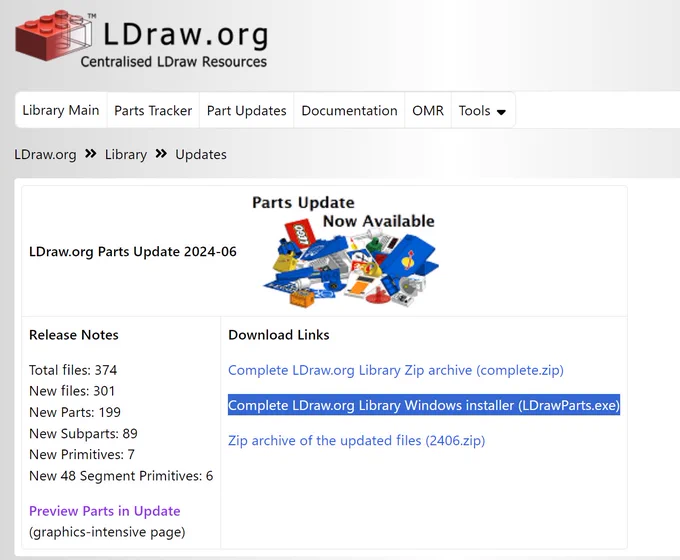The width and height of the screenshot is (680, 560).
Task: Open Documentation in the nav bar
Action: pos(349,110)
